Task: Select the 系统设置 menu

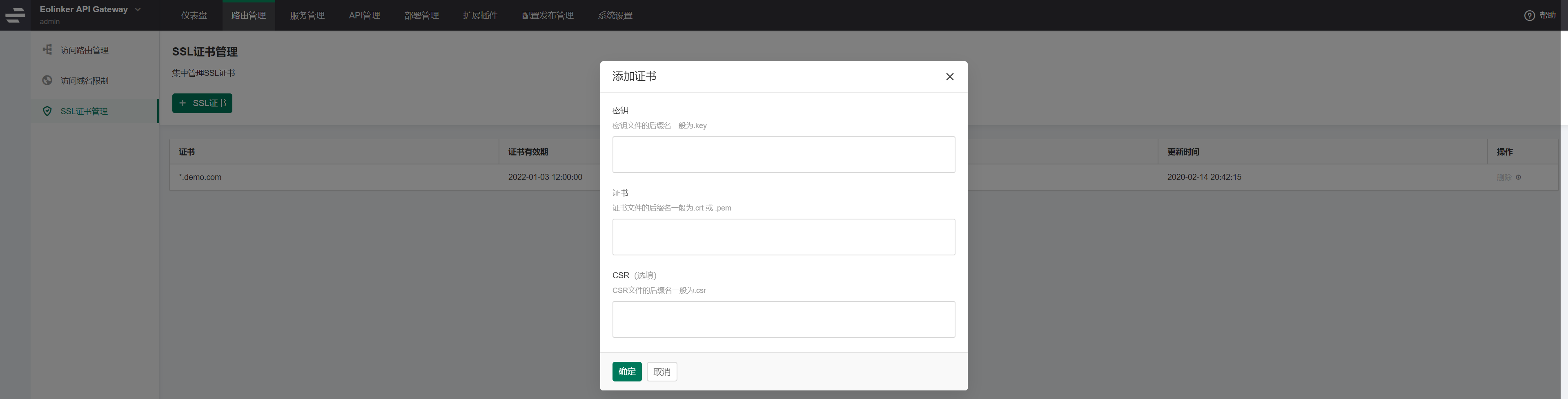Action: (x=615, y=16)
